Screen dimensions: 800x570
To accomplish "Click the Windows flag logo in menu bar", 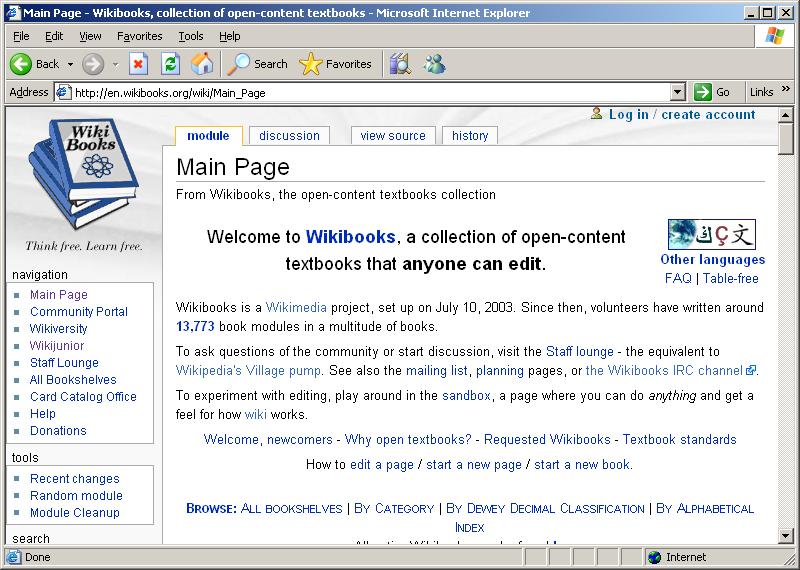I will pyautogui.click(x=774, y=36).
